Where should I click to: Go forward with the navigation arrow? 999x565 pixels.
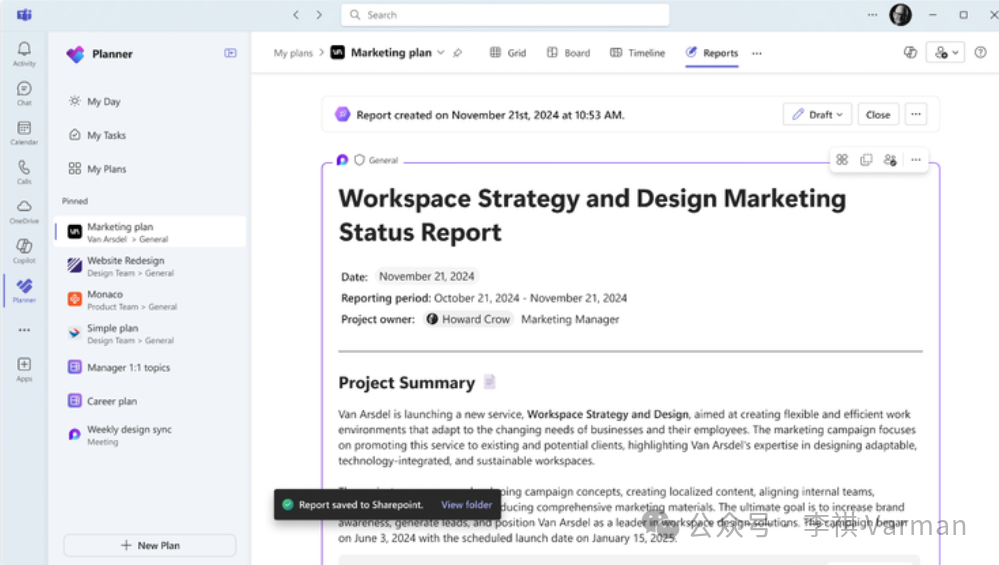[x=319, y=15]
